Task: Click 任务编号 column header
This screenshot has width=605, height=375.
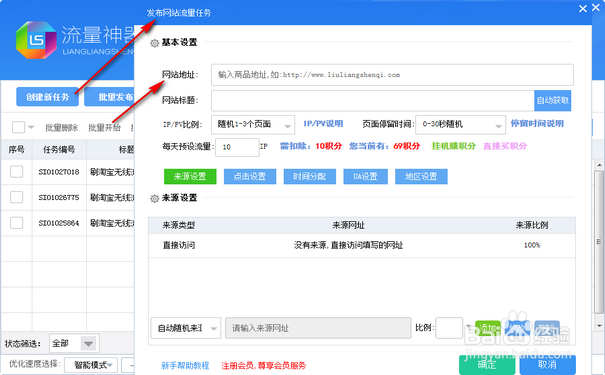Action: point(59,150)
